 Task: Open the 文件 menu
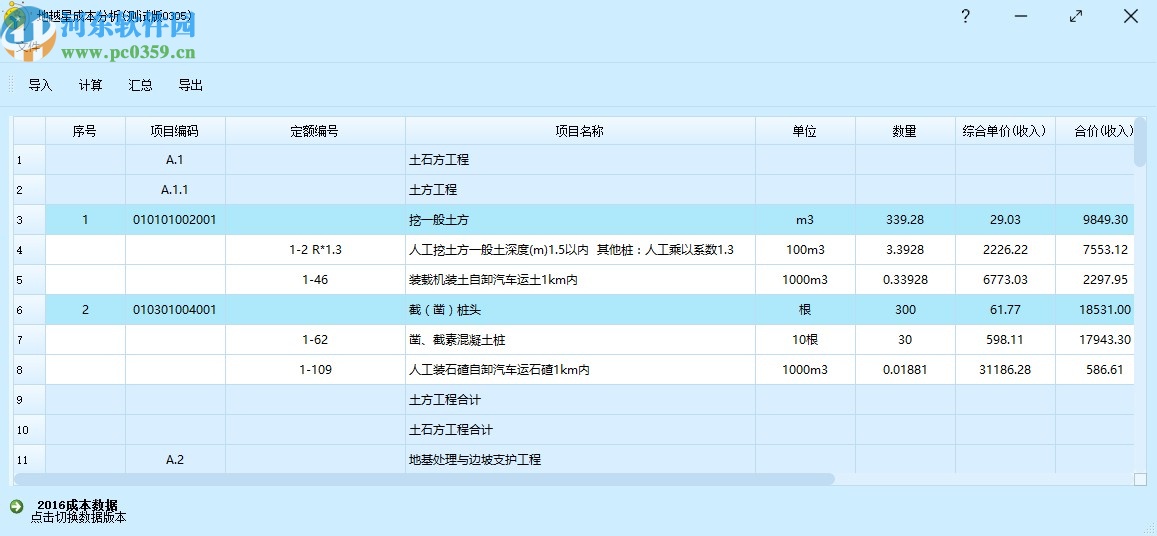[x=28, y=46]
